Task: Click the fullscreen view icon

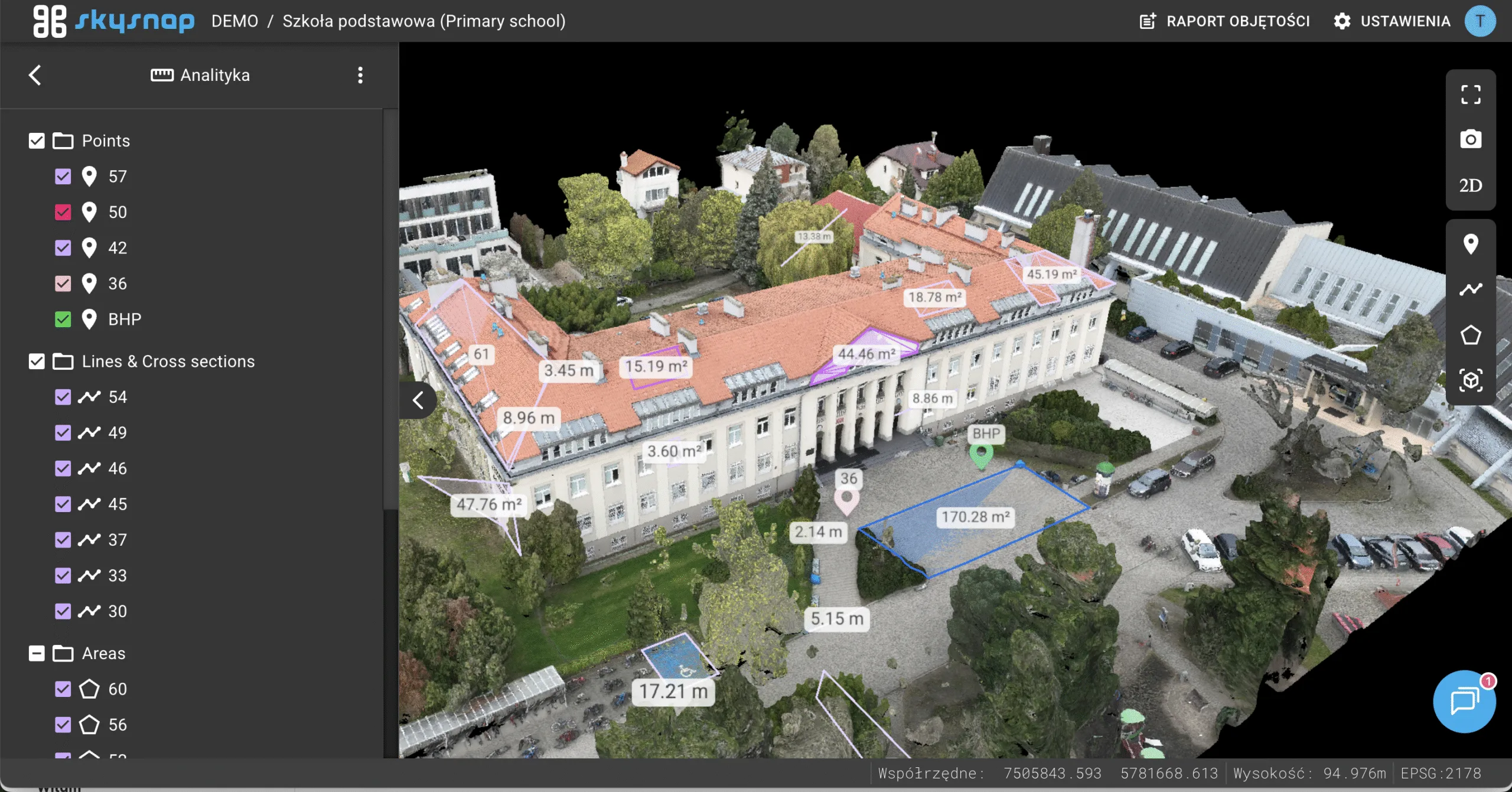Action: tap(1470, 94)
